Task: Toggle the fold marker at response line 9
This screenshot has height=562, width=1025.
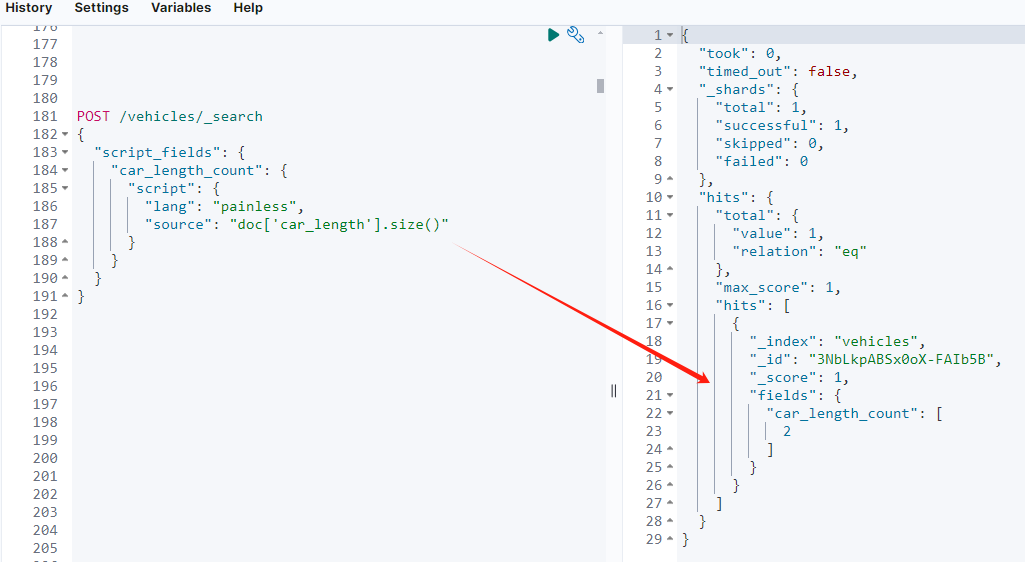Action: pyautogui.click(x=670, y=179)
